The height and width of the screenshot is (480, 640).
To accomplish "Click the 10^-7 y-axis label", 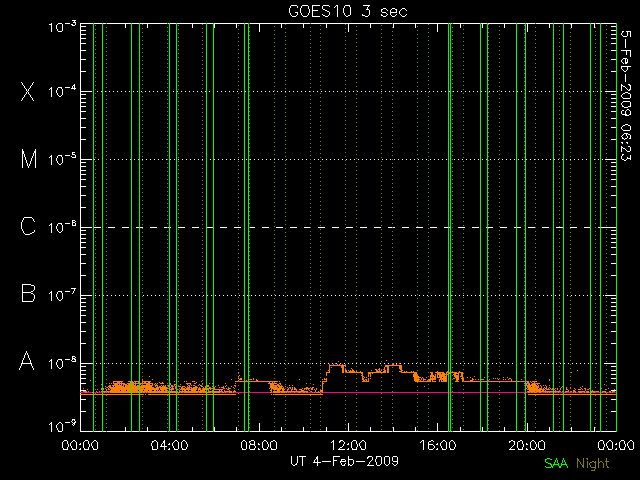I will [x=62, y=295].
